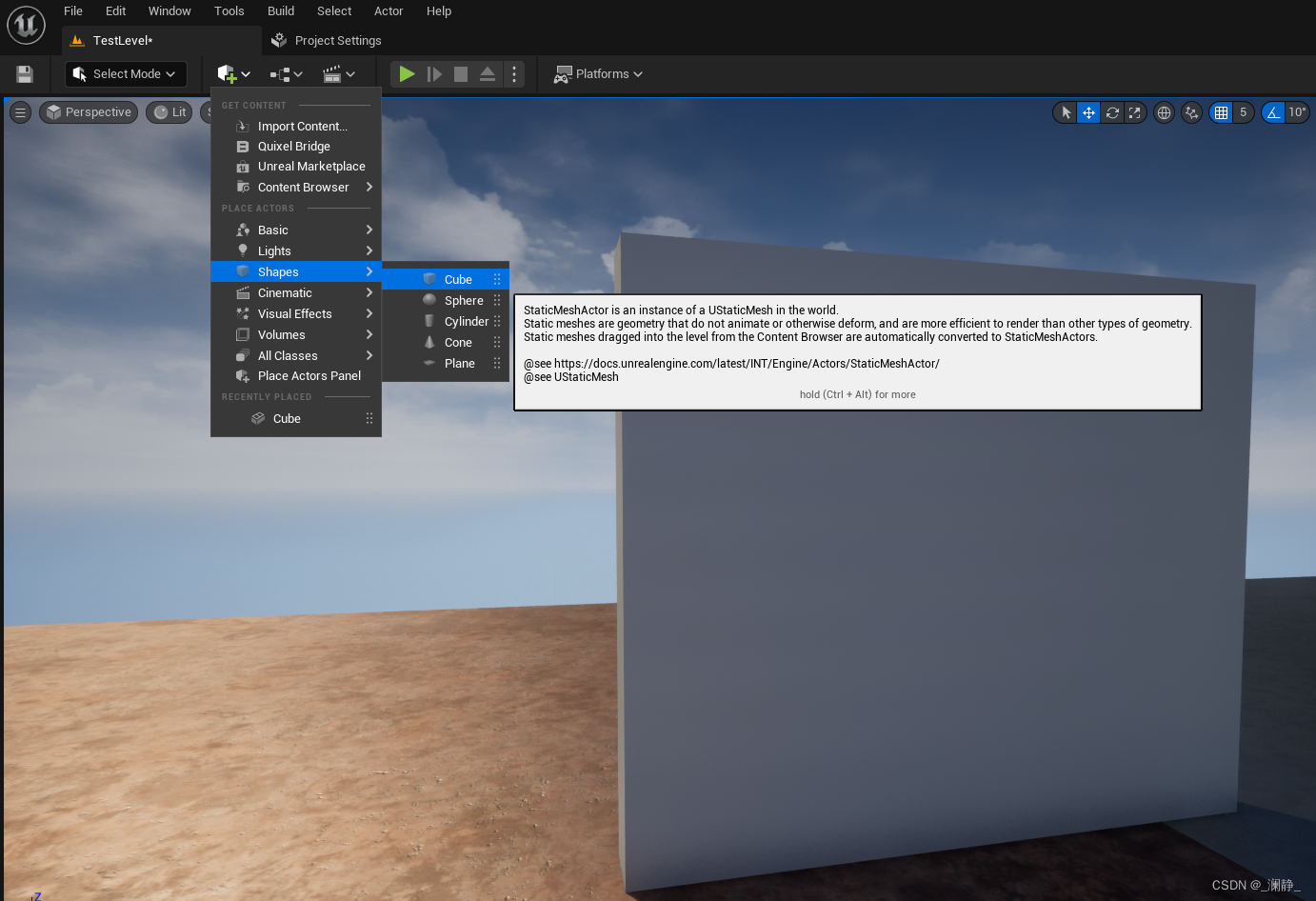Expand the Volumes submenu

point(296,335)
